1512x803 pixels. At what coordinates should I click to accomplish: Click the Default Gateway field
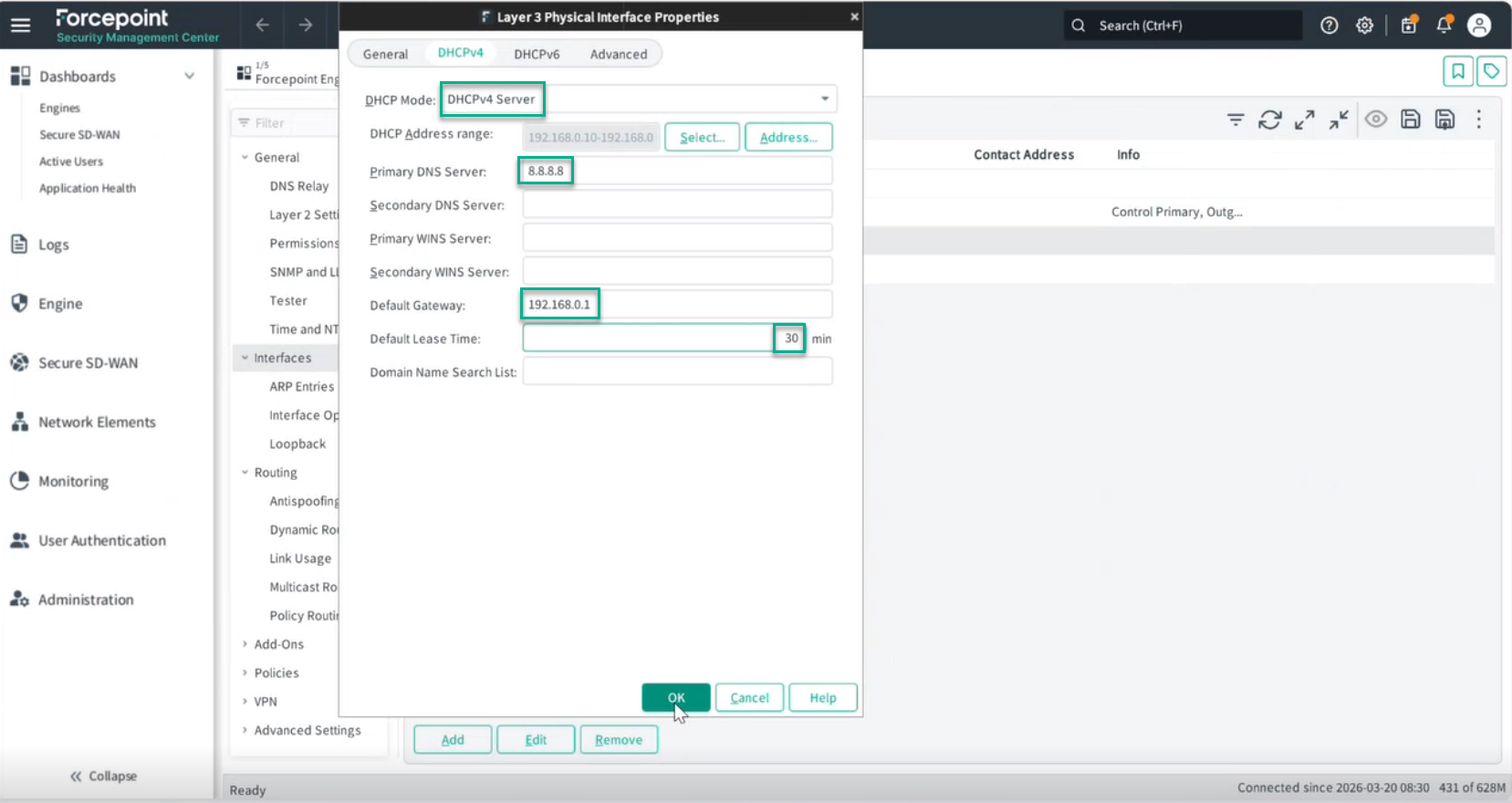click(x=677, y=305)
